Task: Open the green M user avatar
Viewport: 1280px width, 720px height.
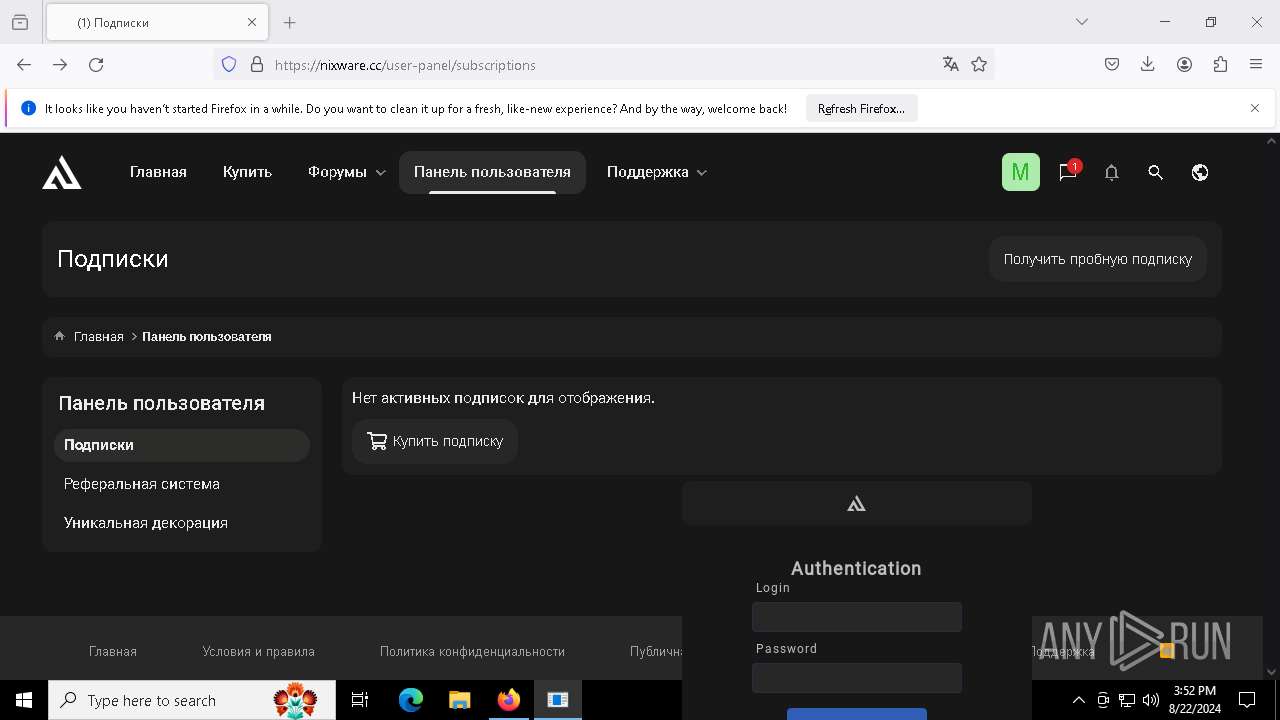Action: click(1021, 172)
